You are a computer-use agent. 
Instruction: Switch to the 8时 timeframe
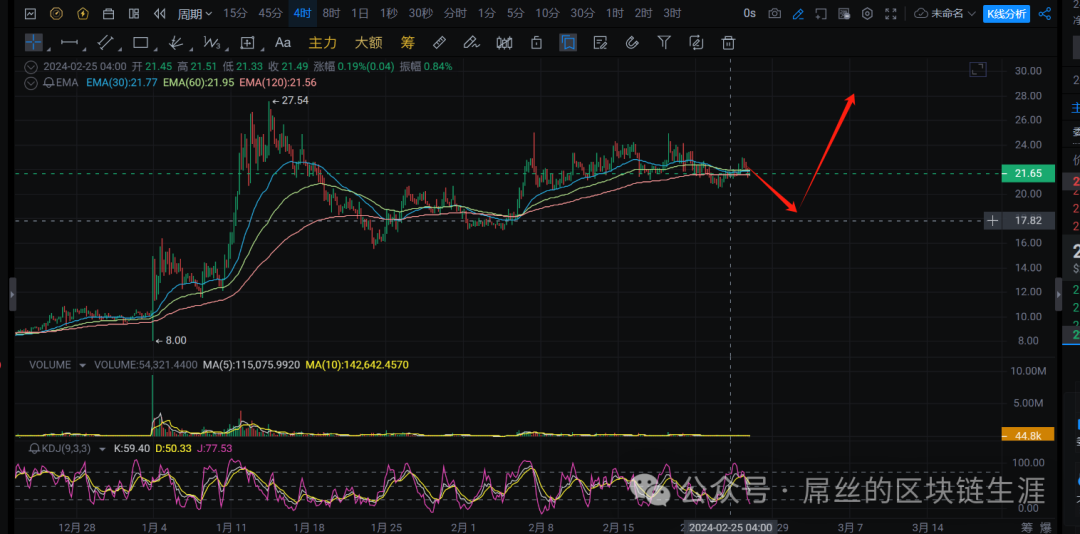331,13
